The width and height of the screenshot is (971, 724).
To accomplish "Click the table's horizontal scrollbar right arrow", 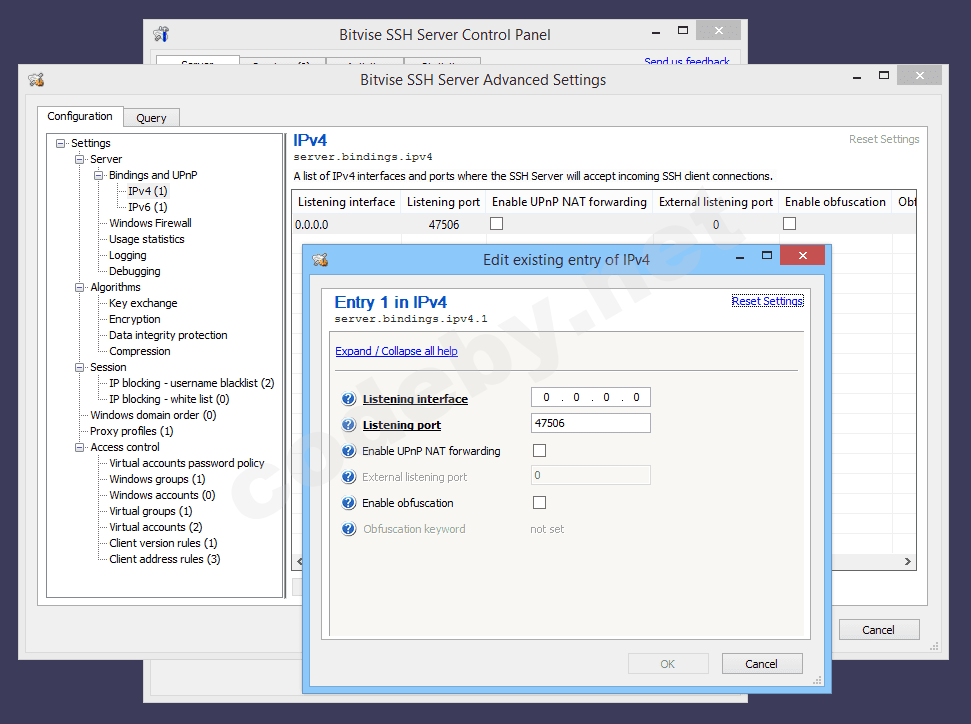I will click(x=908, y=562).
